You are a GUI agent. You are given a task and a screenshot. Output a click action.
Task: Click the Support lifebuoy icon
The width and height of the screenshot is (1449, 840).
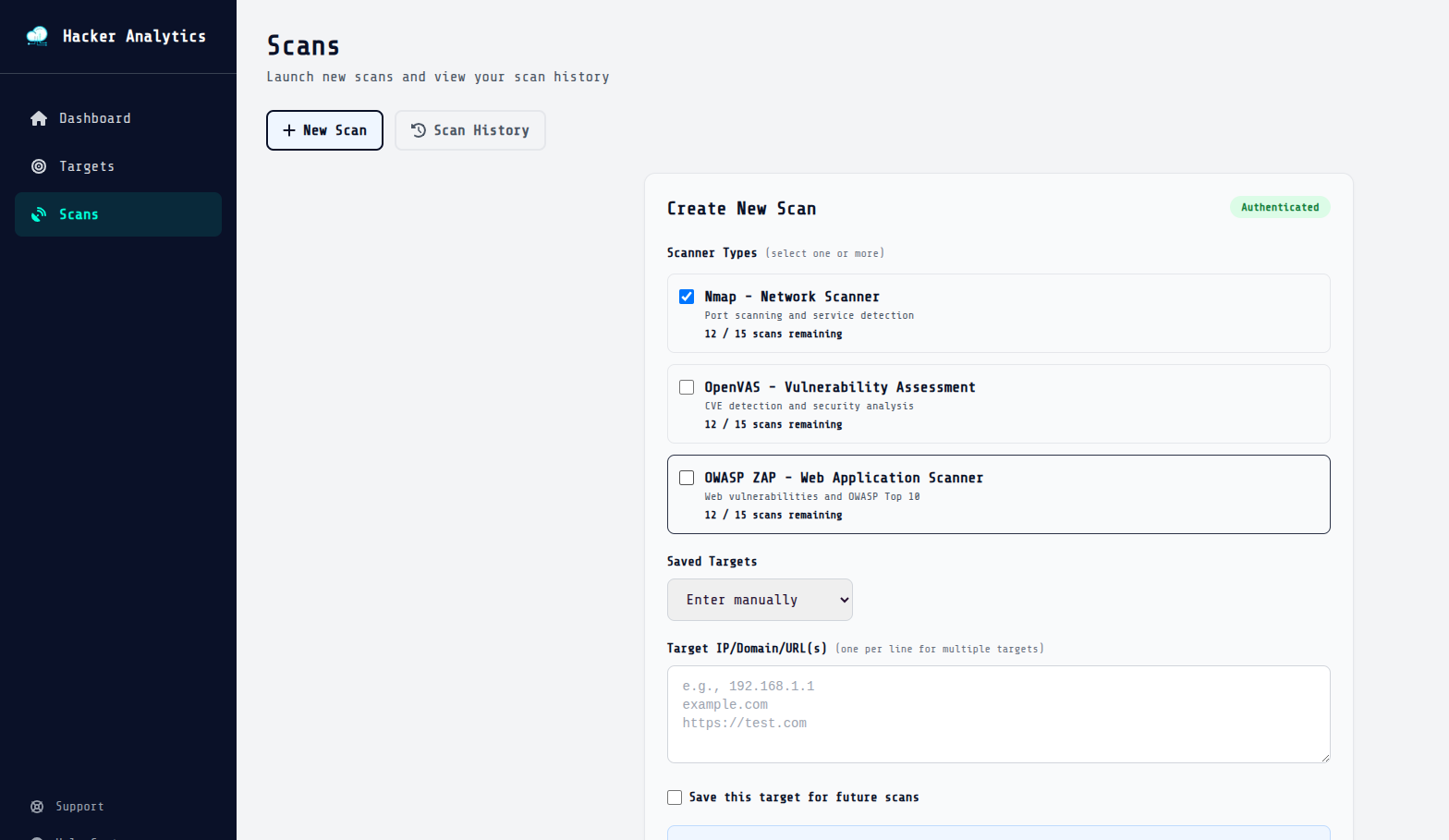tap(37, 807)
